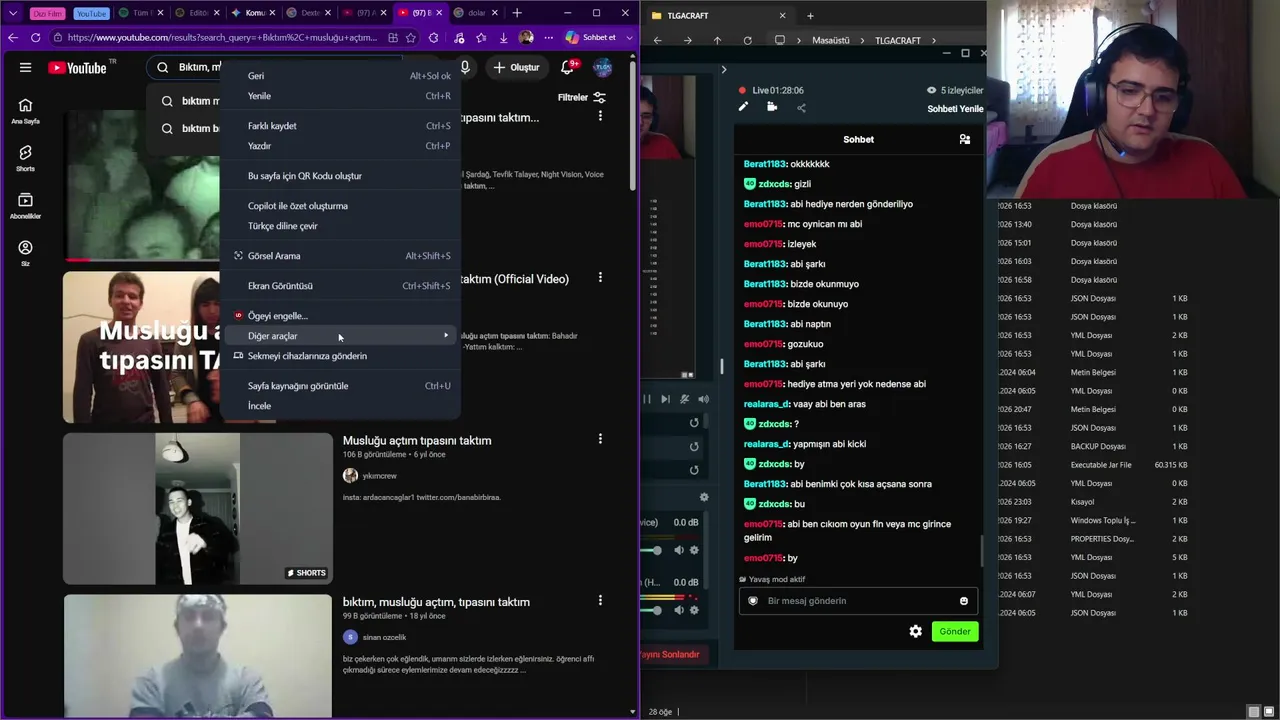1280x720 pixels.
Task: Click the Bir mesaj gönderin chat field
Action: click(x=856, y=601)
